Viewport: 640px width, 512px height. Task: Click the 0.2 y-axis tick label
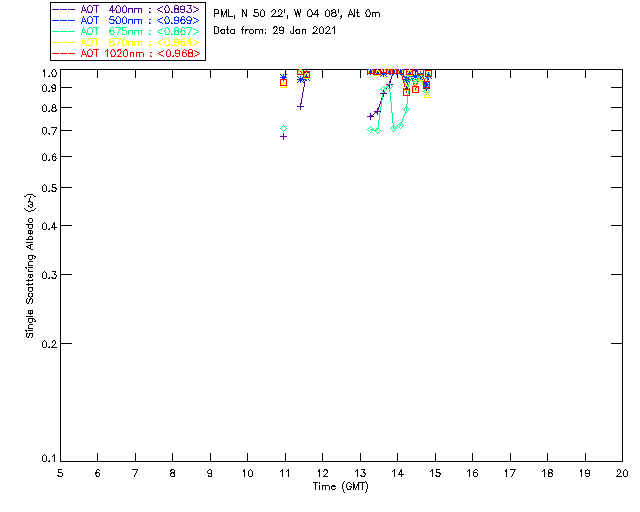point(49,344)
